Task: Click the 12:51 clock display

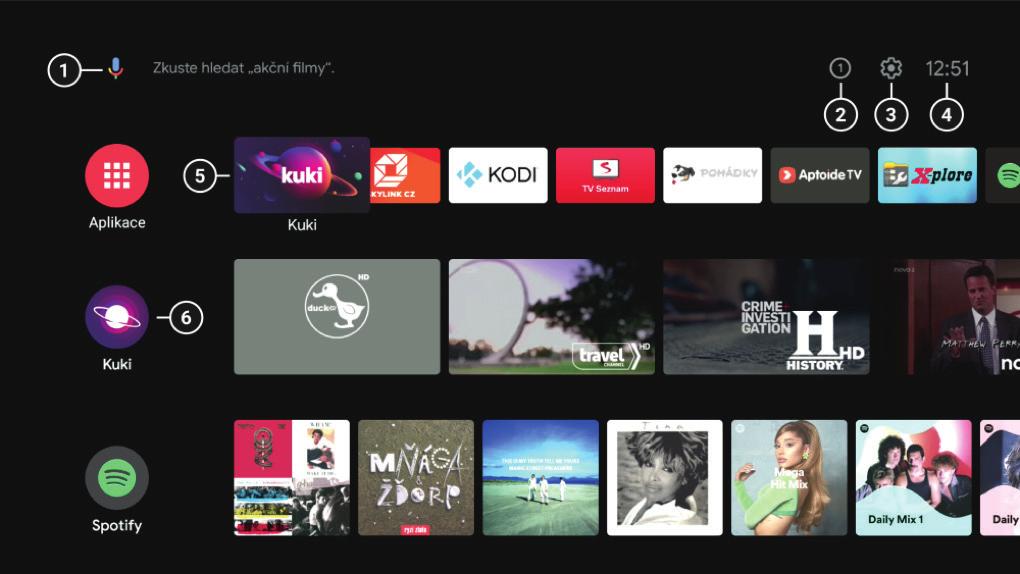Action: (x=947, y=68)
